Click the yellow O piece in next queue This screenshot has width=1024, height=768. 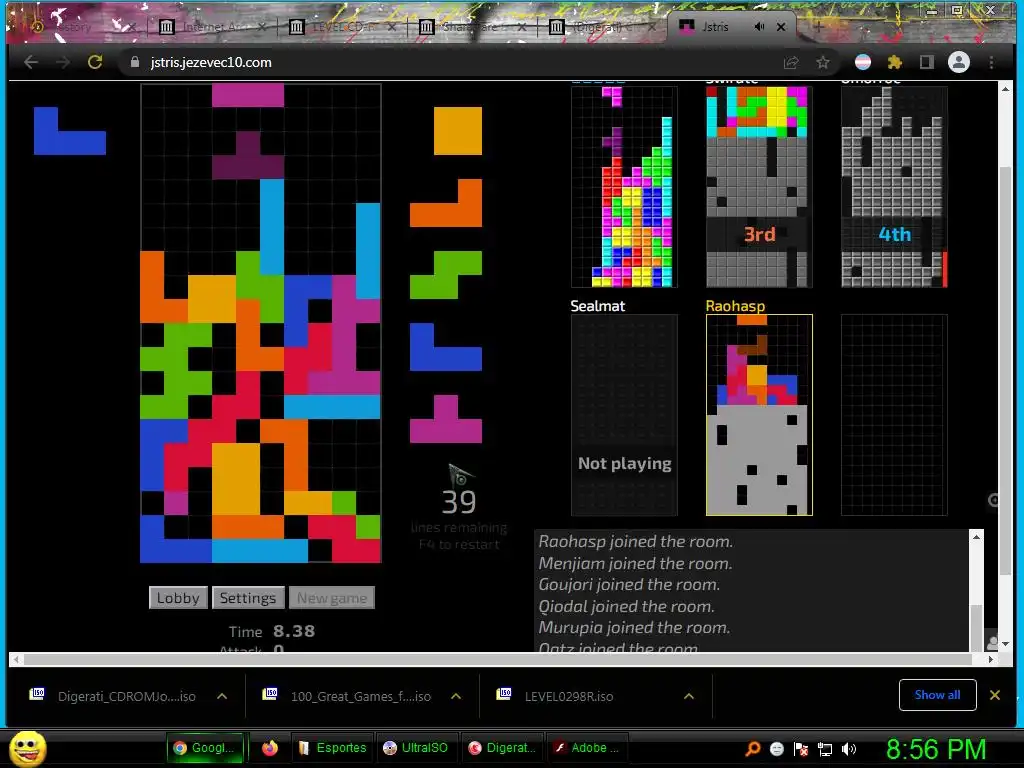click(458, 131)
